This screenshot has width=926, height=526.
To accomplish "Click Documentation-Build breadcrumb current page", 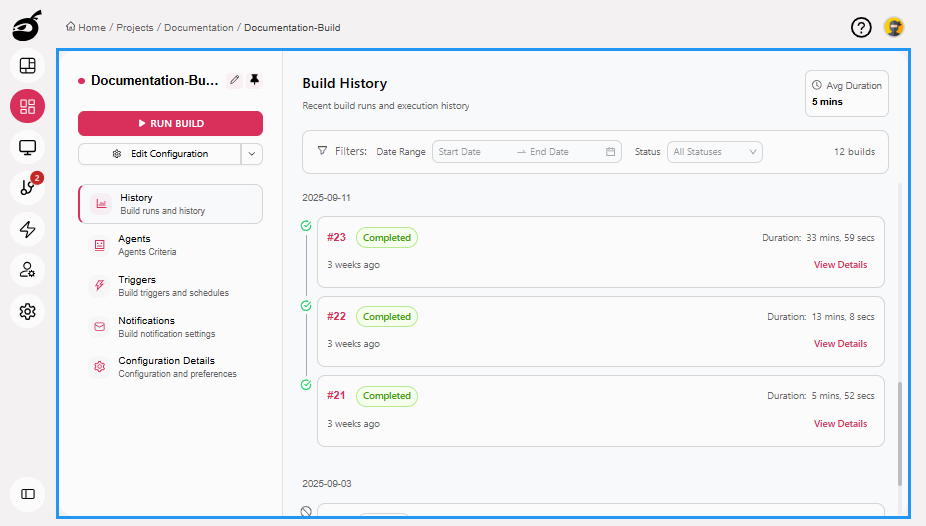I will coord(292,28).
